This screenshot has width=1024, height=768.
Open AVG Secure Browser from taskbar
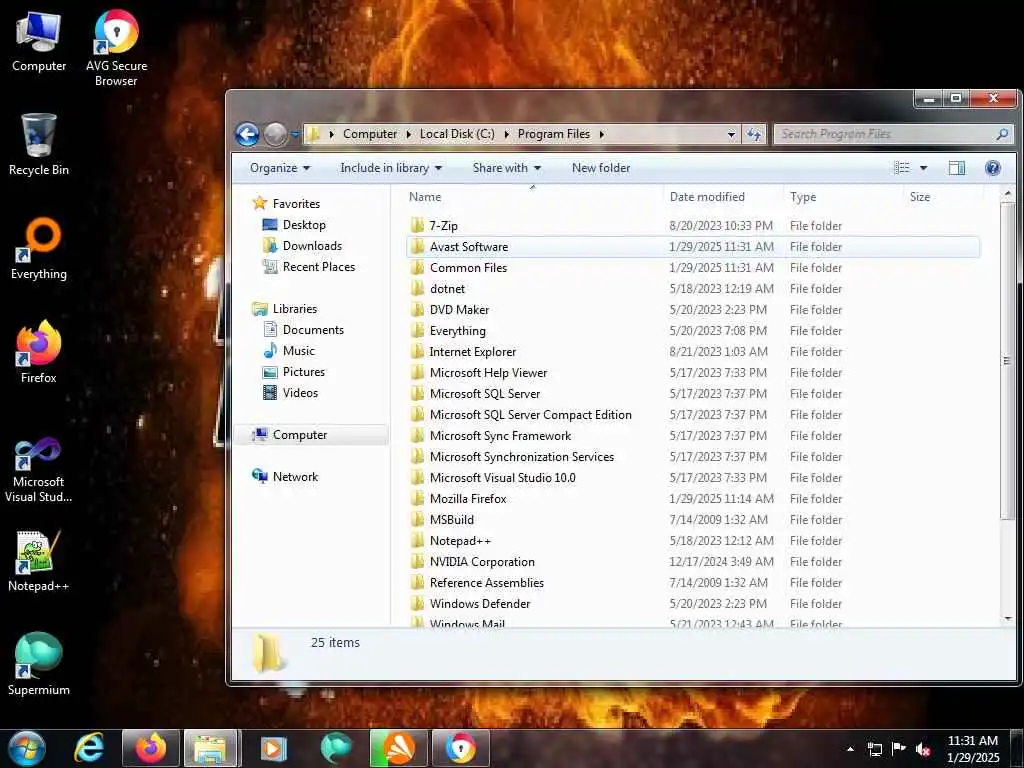(461, 748)
